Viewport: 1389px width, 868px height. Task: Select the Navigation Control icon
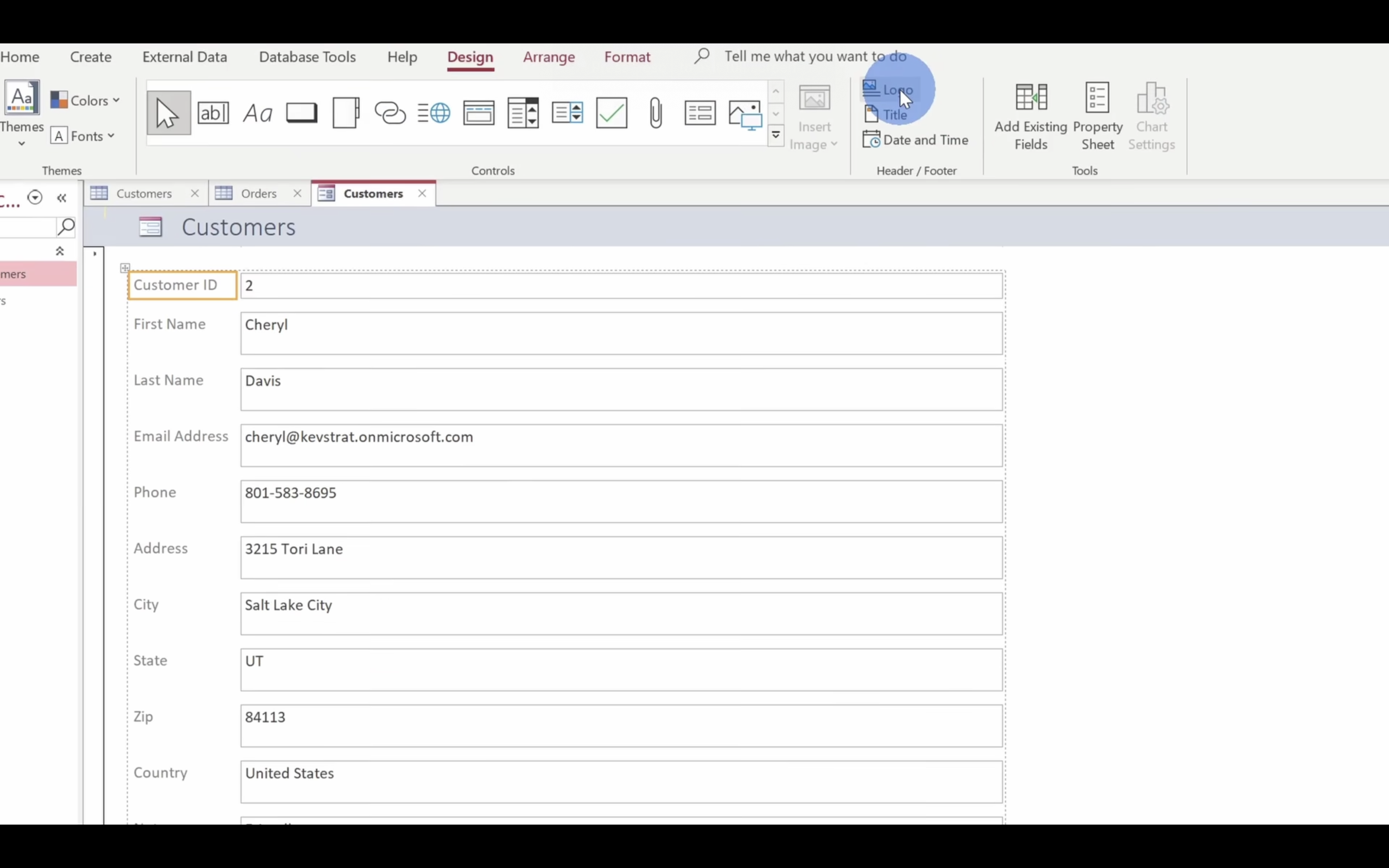point(479,112)
